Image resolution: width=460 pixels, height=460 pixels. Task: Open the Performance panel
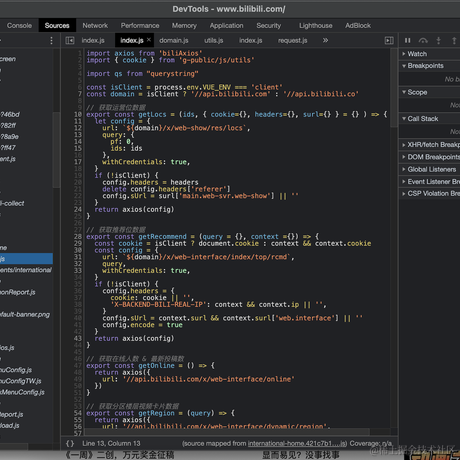140,25
